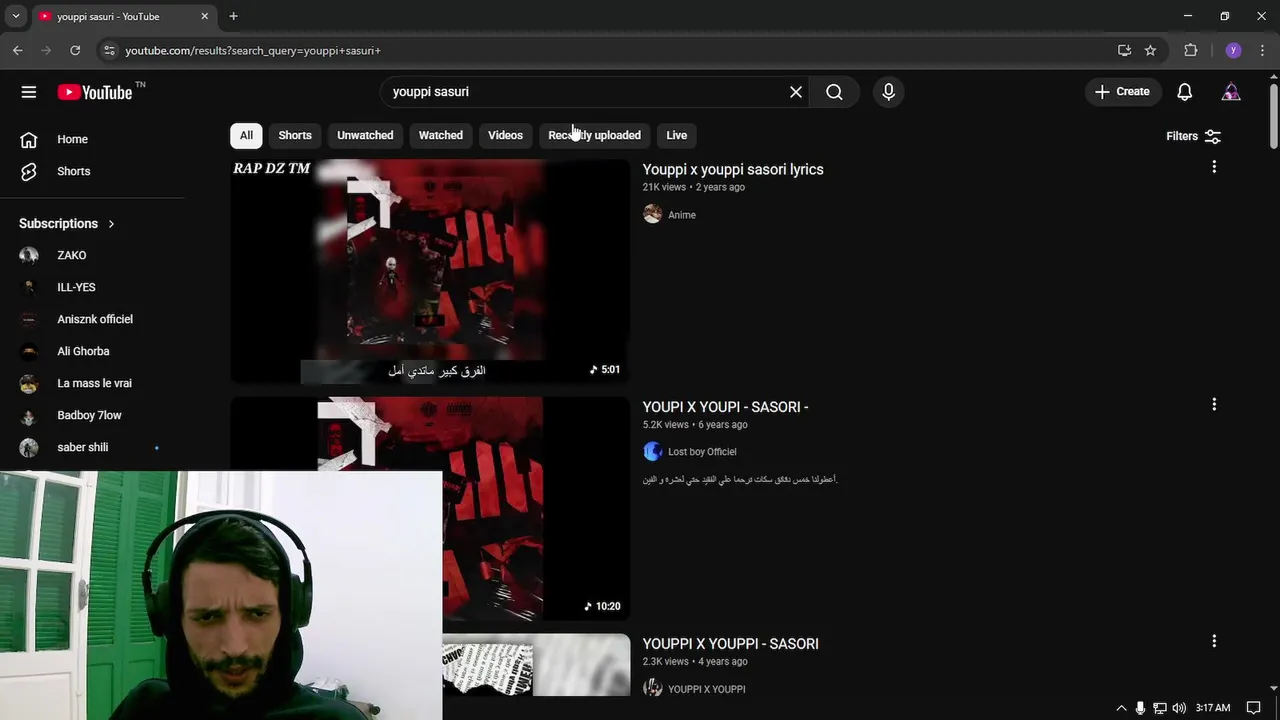Reload the page

pos(75,50)
